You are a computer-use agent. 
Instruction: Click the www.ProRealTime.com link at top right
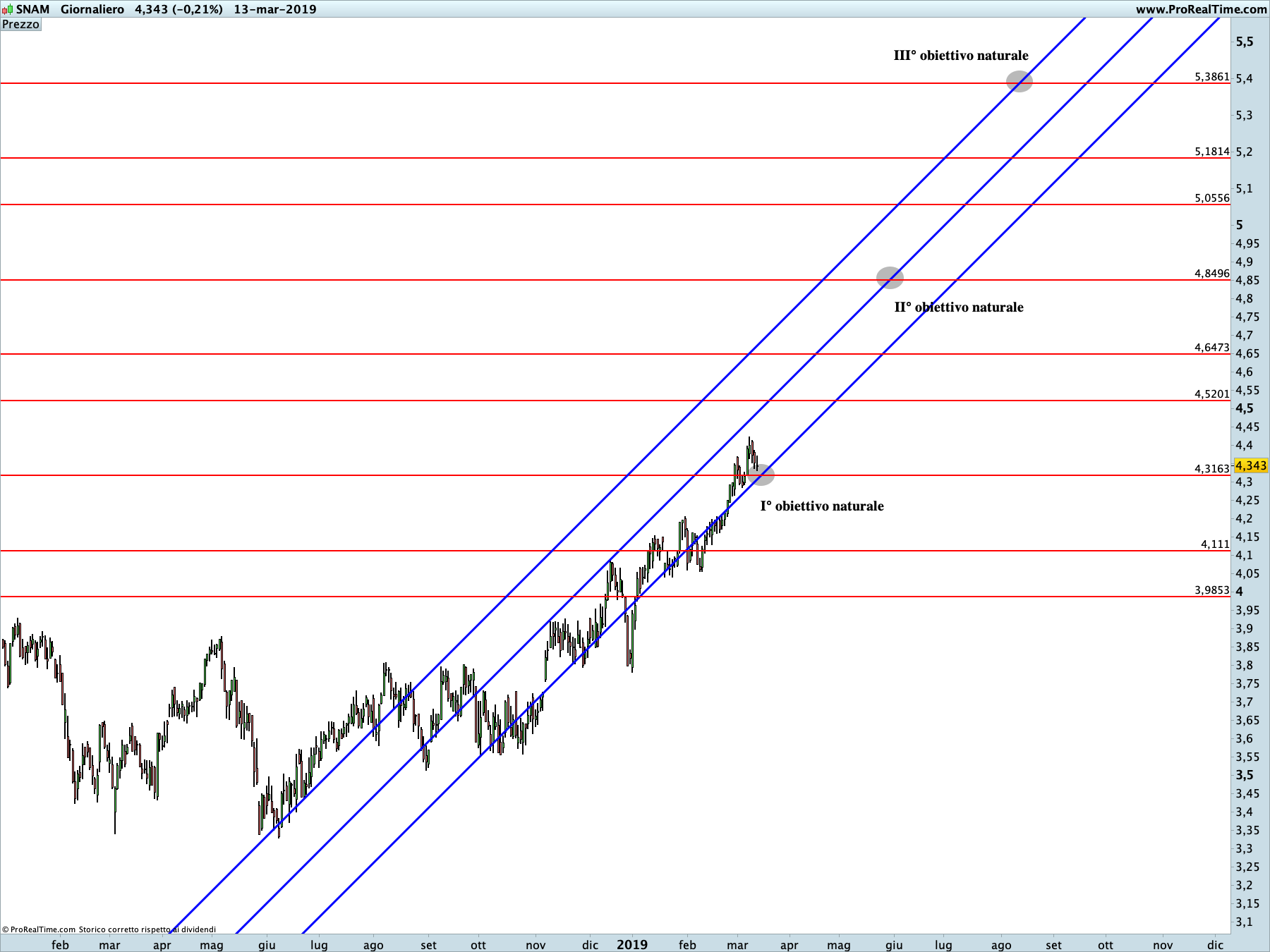coord(1201,9)
